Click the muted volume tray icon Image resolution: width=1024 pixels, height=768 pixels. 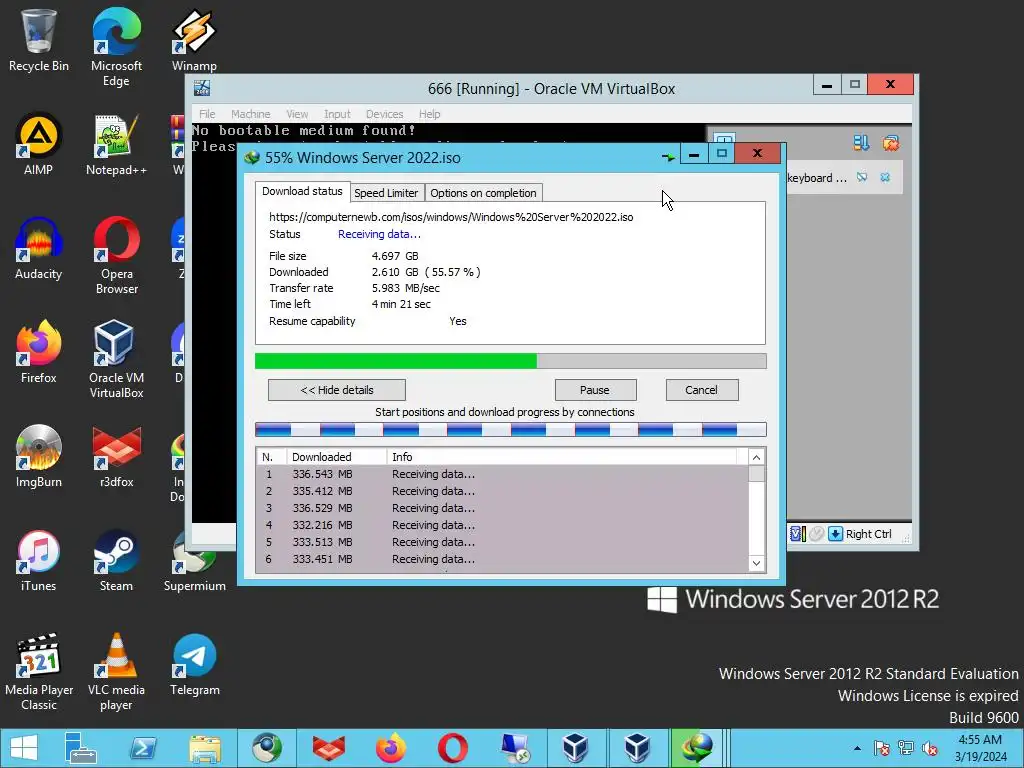930,748
